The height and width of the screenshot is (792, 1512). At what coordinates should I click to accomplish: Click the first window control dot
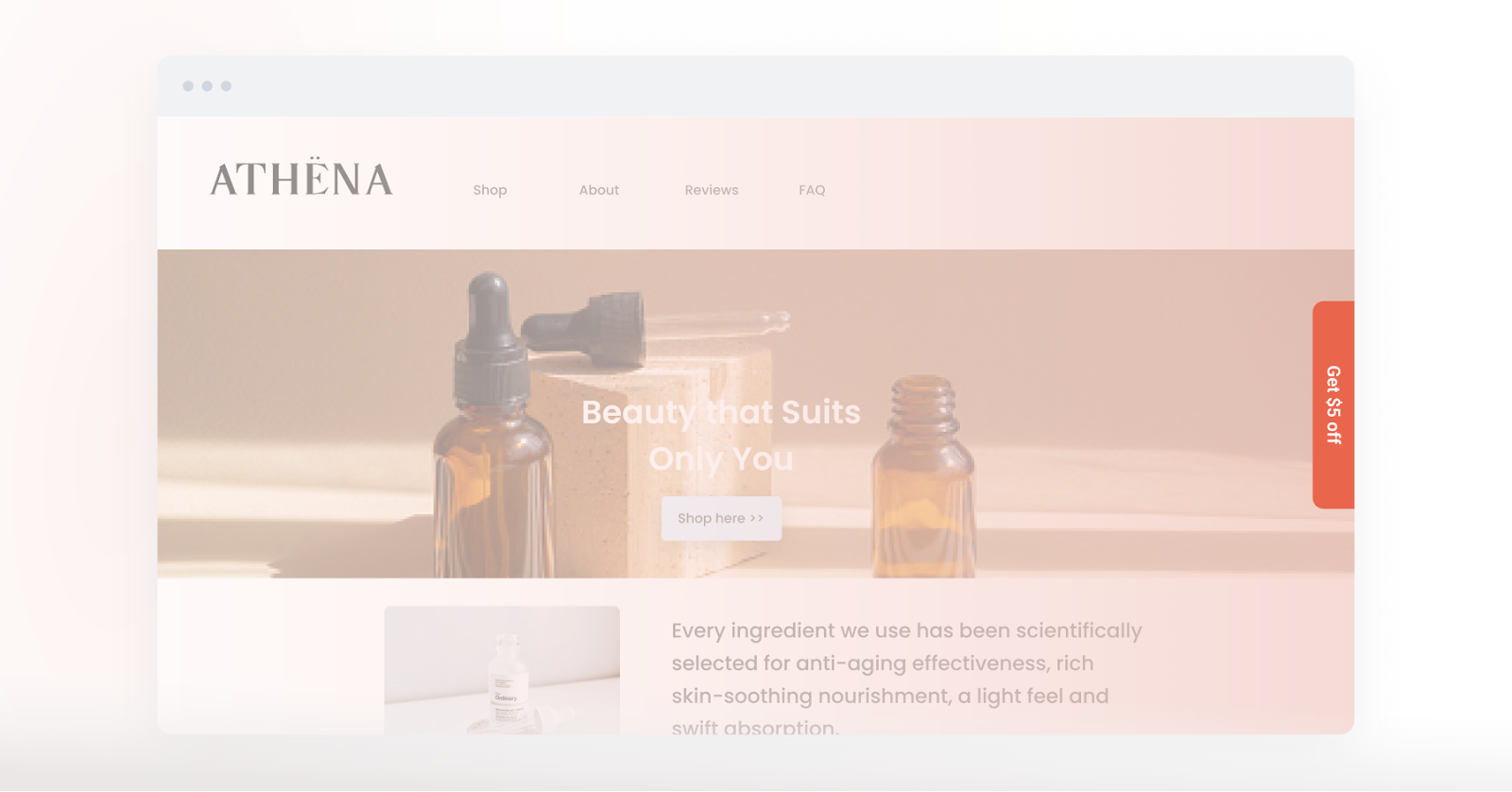[x=188, y=86]
